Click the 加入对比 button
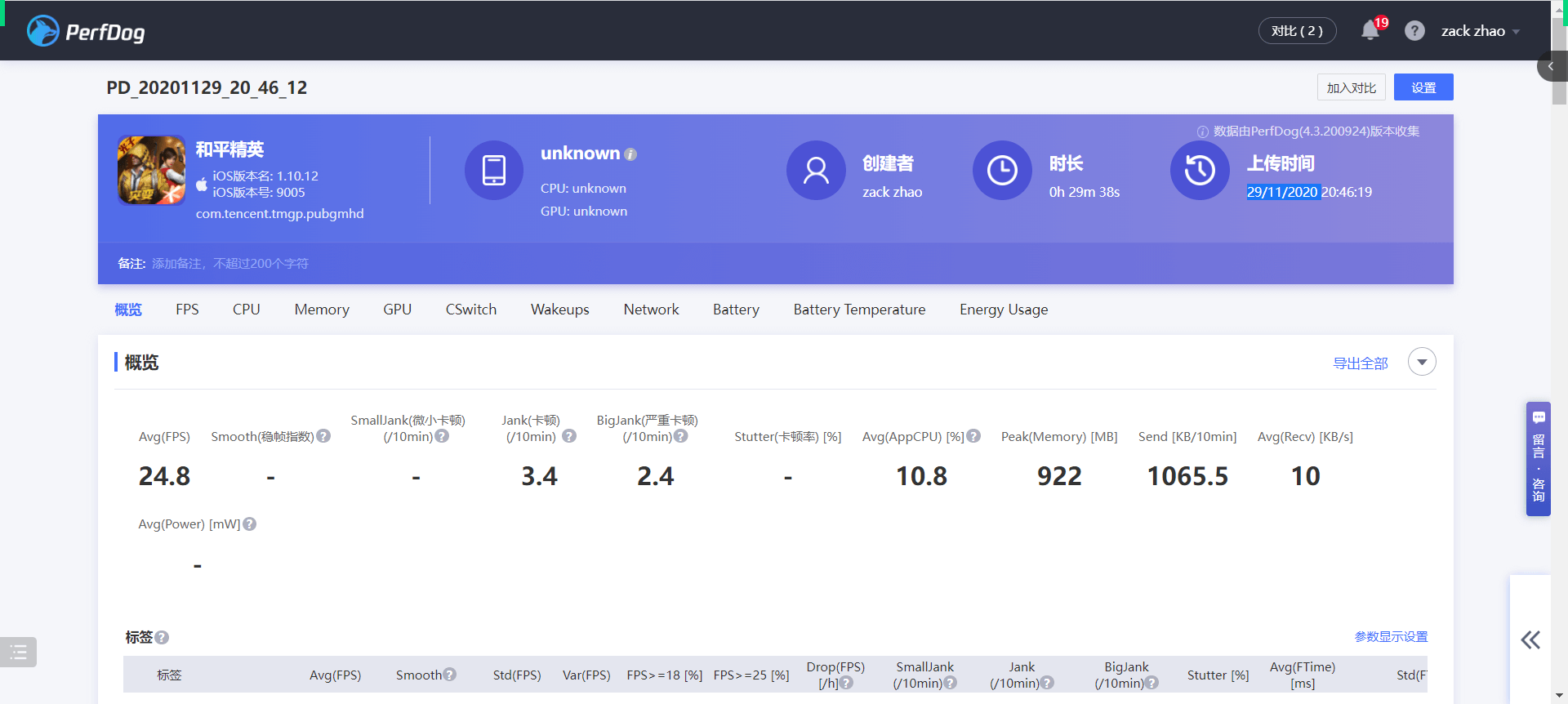 pyautogui.click(x=1351, y=87)
